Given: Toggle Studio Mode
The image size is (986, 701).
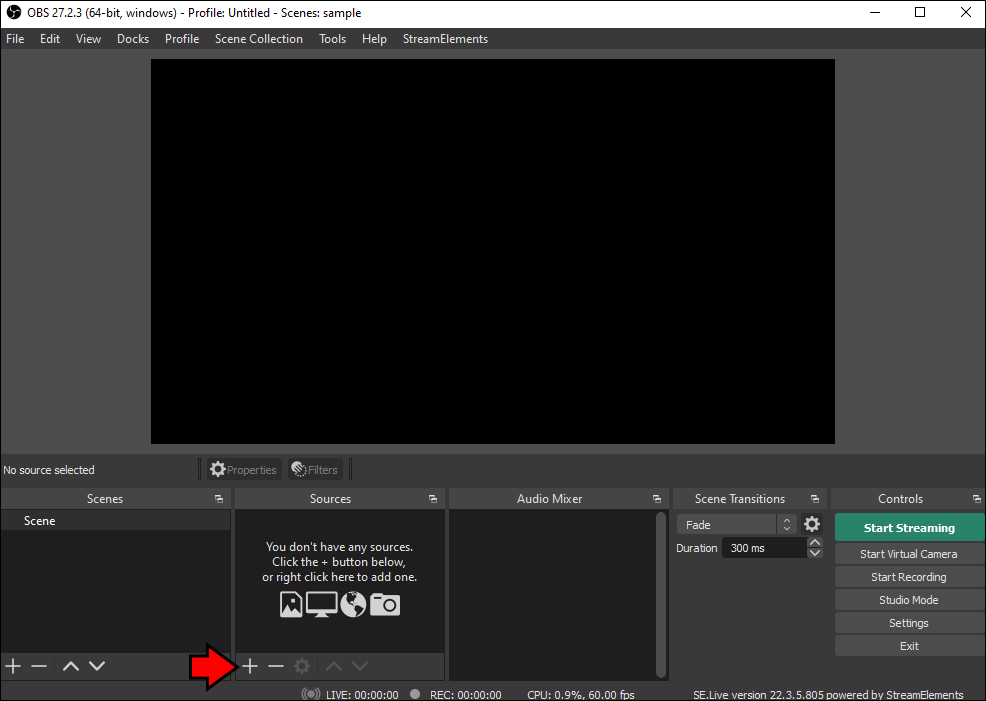Looking at the screenshot, I should (x=908, y=599).
